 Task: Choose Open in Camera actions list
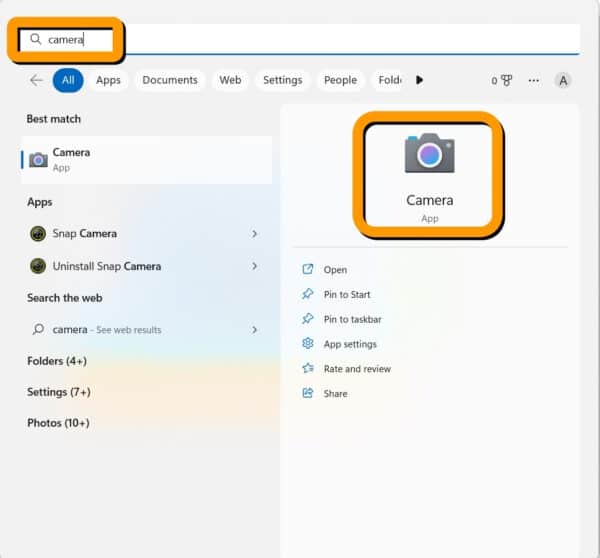(x=335, y=270)
